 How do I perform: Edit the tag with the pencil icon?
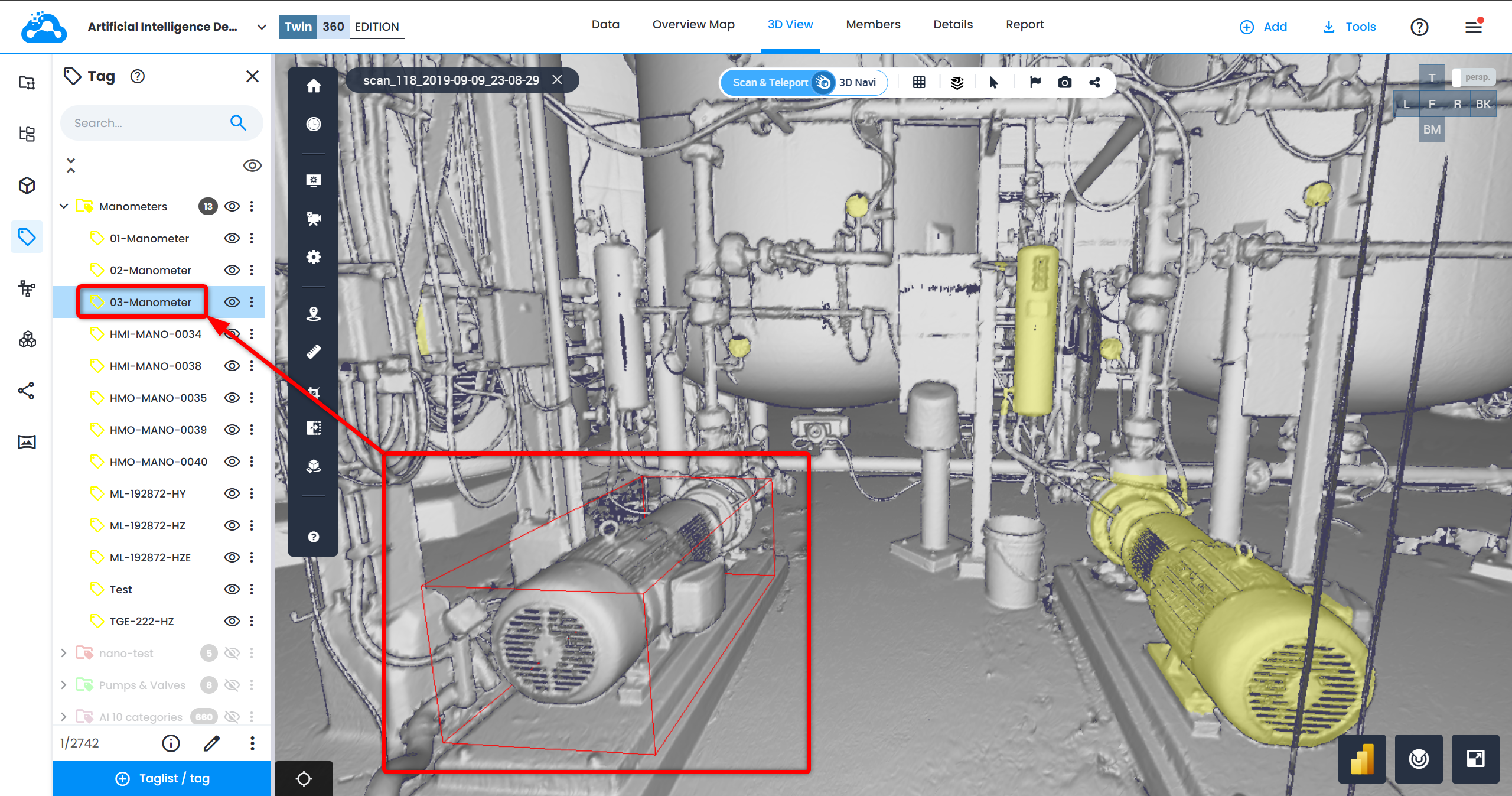click(x=211, y=743)
